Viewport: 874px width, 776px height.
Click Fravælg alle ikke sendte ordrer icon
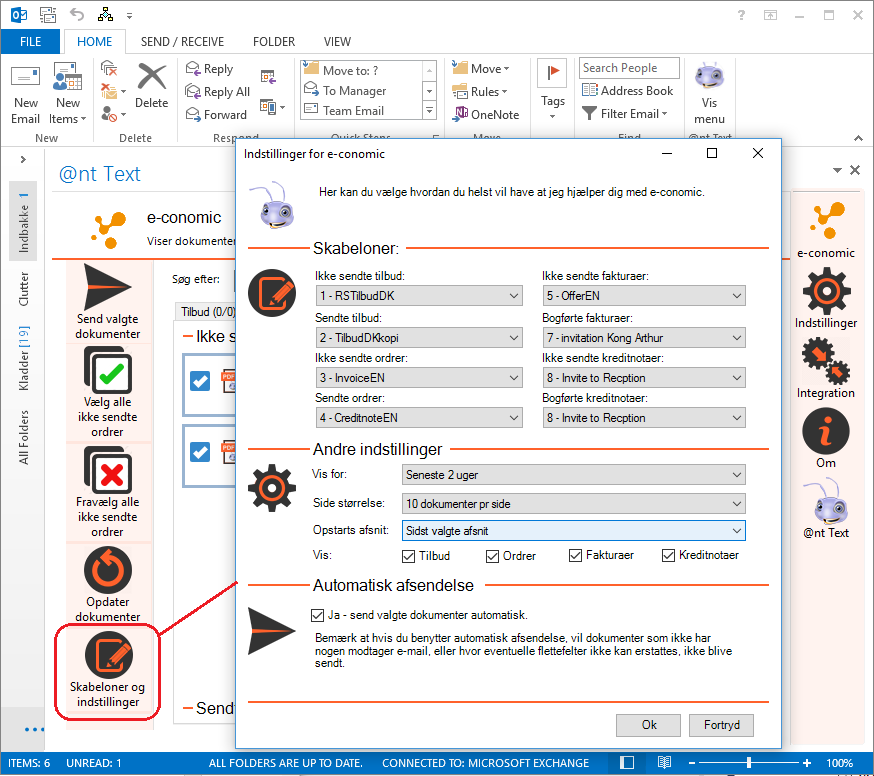(108, 471)
